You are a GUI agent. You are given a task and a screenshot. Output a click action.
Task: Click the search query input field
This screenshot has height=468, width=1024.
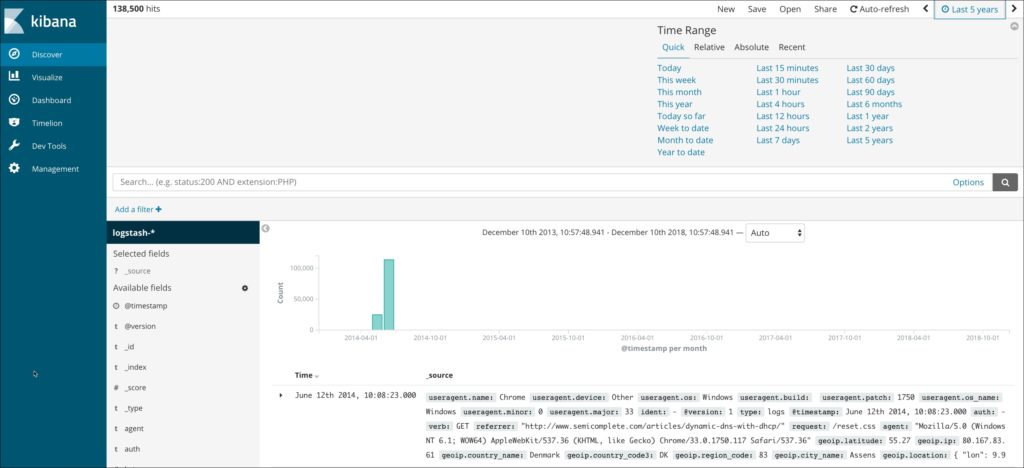click(x=530, y=182)
